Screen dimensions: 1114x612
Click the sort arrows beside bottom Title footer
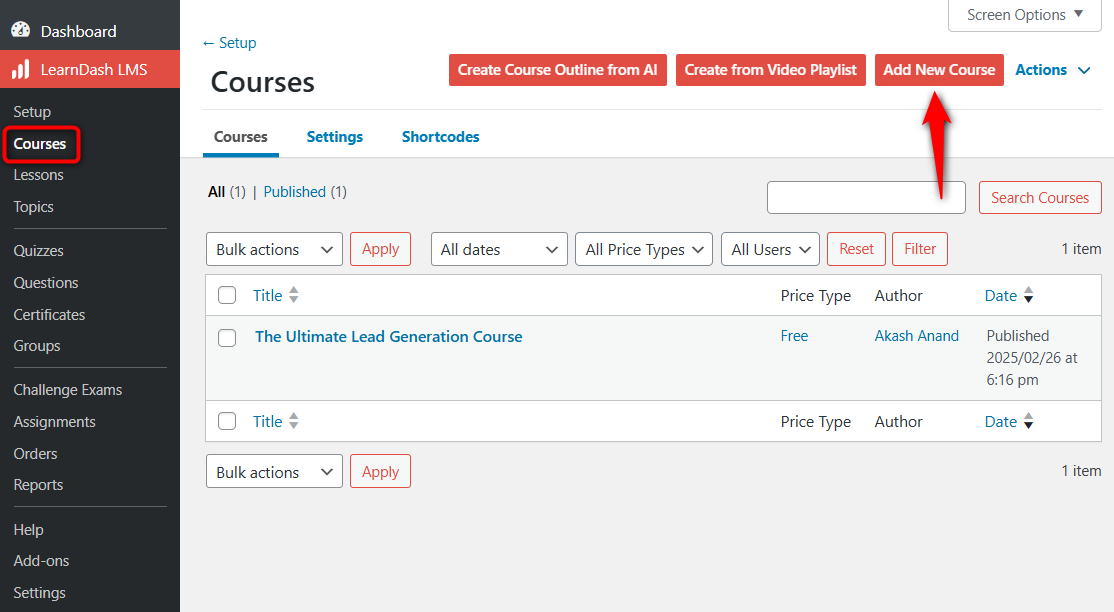293,422
